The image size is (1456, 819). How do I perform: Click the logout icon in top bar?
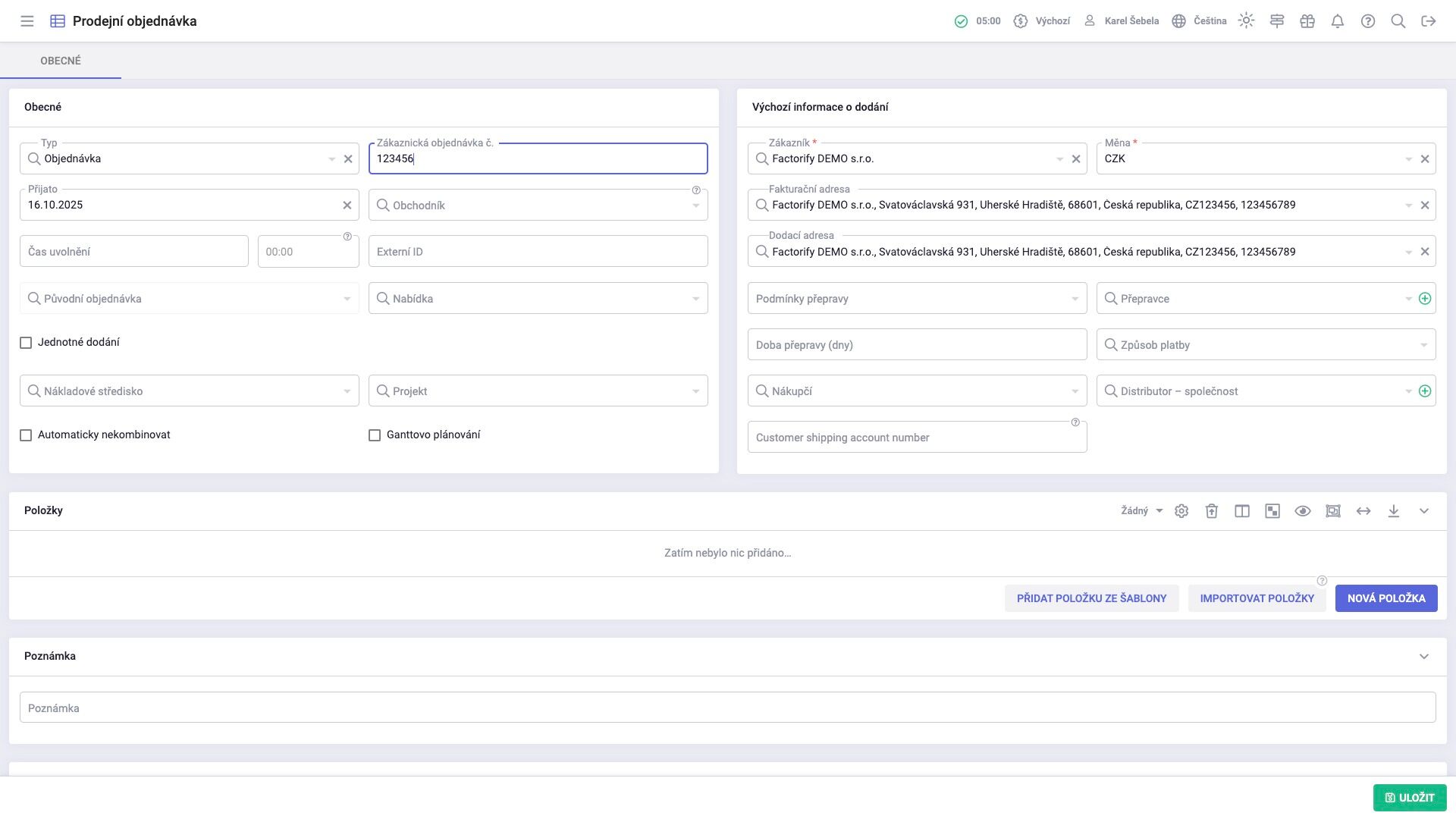pyautogui.click(x=1428, y=21)
